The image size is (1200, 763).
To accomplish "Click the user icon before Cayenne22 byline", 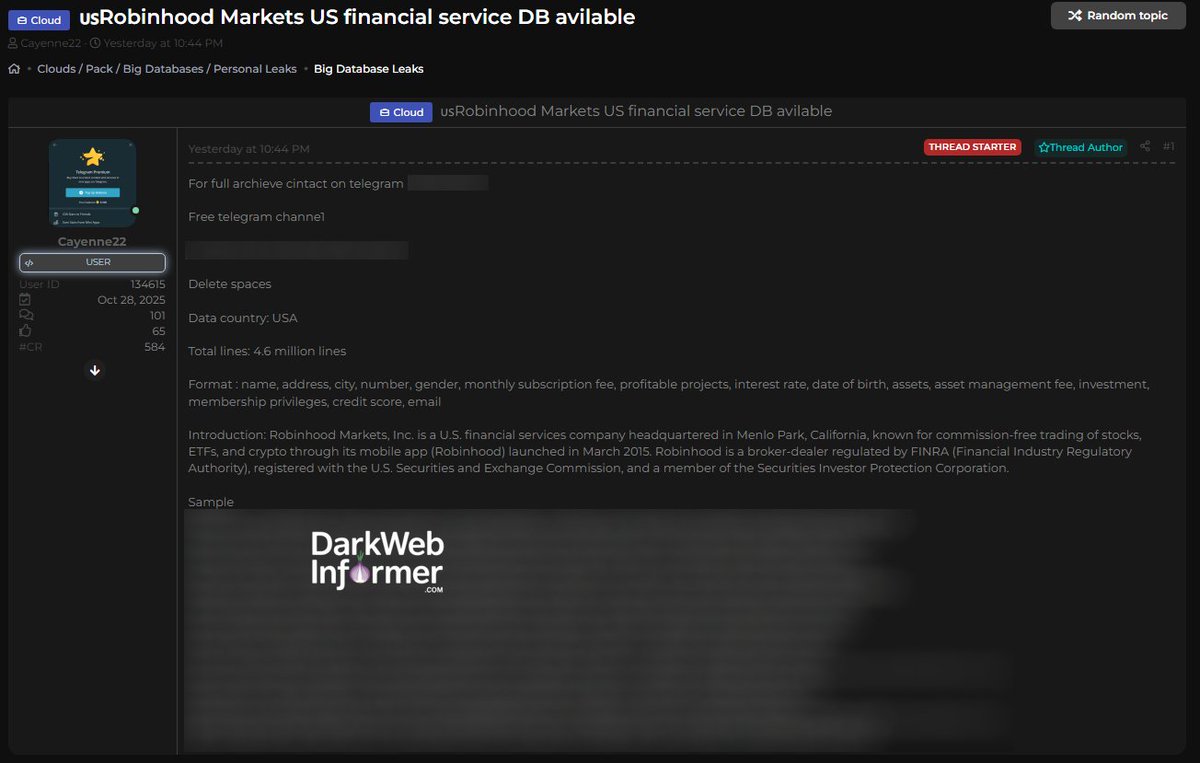I will pos(13,43).
